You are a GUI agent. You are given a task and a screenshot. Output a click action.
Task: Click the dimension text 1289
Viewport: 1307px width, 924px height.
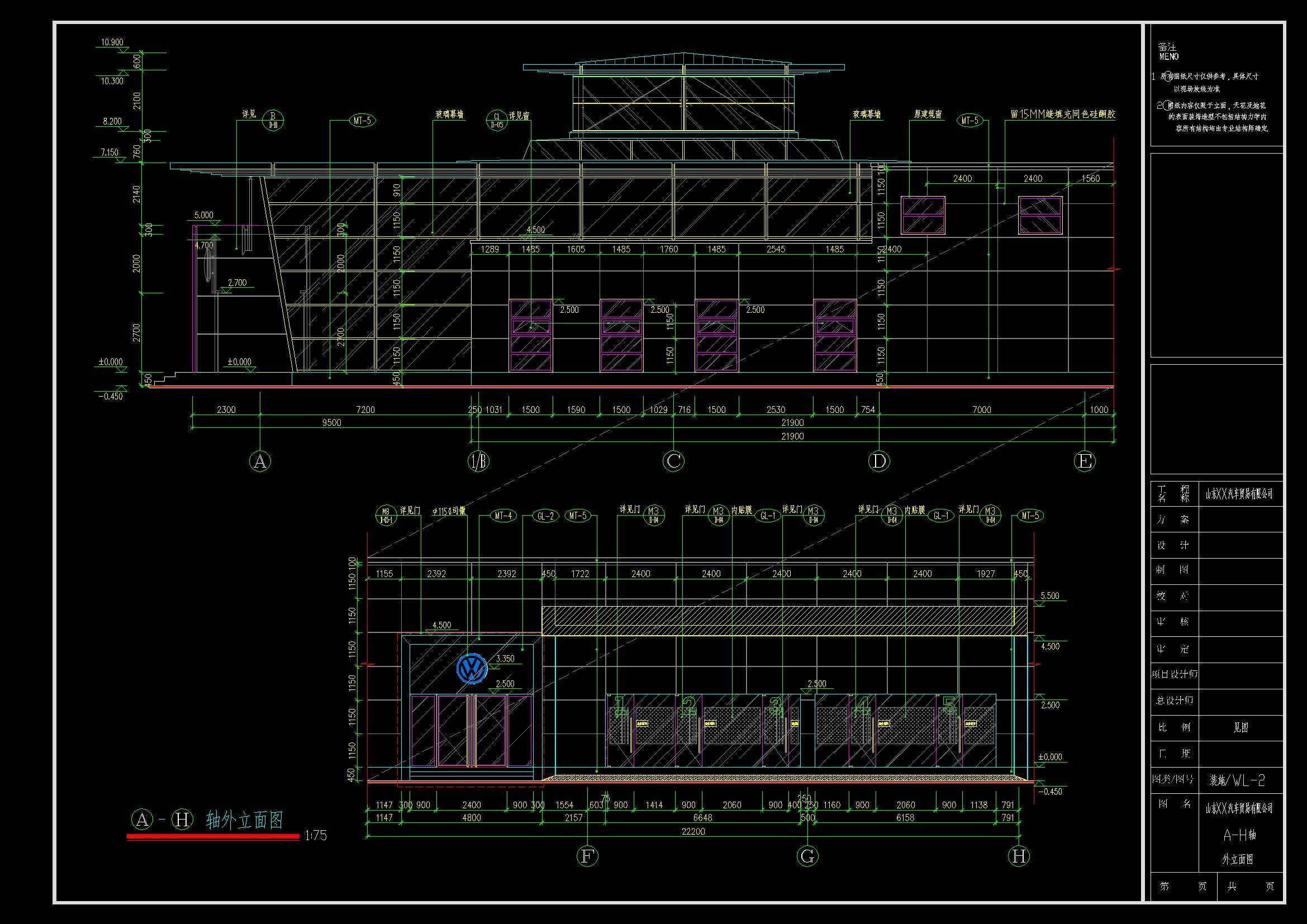click(x=489, y=249)
